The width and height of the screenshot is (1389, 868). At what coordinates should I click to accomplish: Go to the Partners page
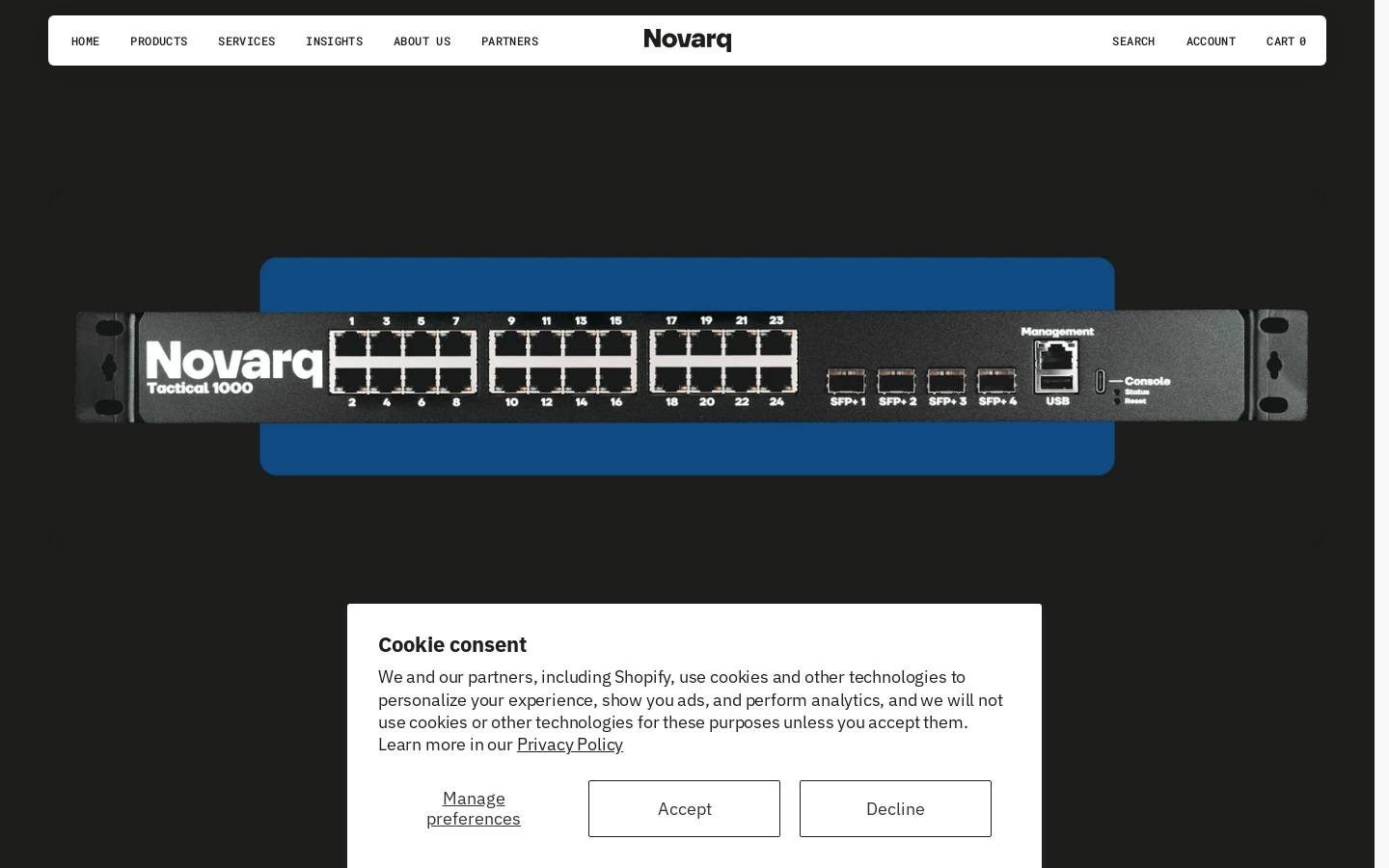510,41
